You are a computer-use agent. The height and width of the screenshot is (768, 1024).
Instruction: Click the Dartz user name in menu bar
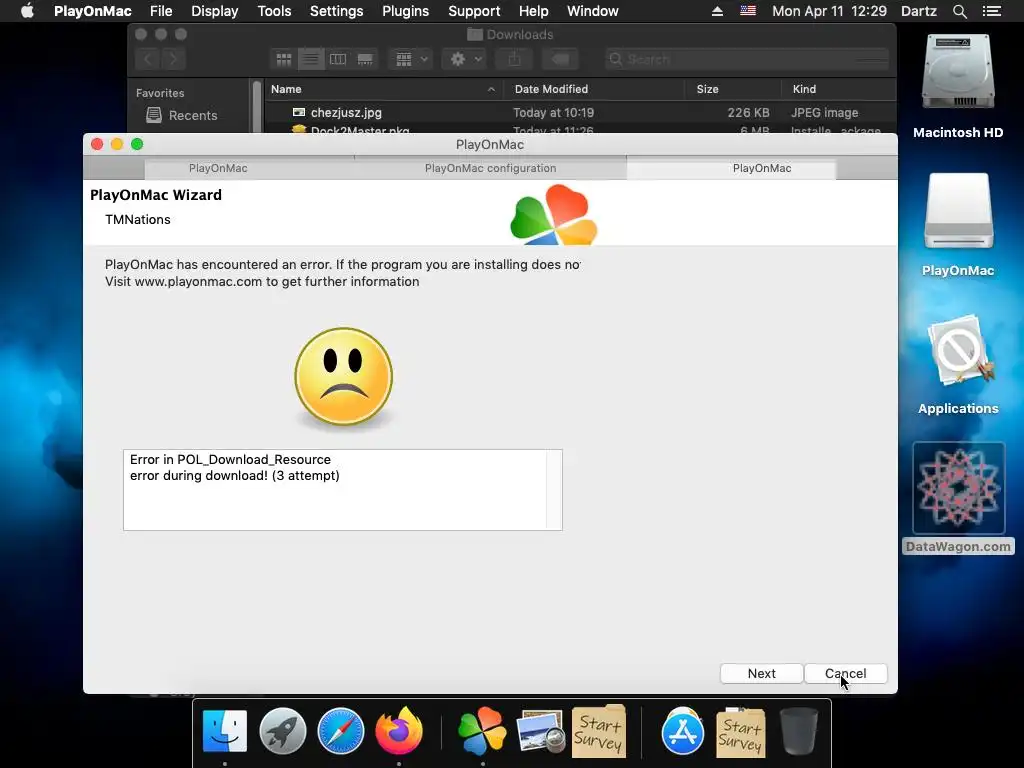[x=919, y=11]
